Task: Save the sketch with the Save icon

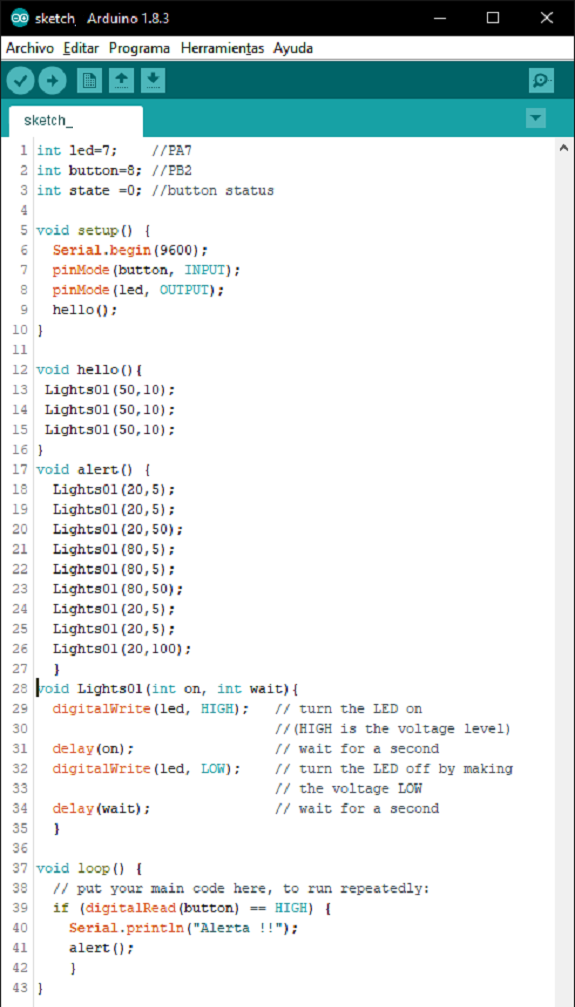Action: [x=153, y=81]
